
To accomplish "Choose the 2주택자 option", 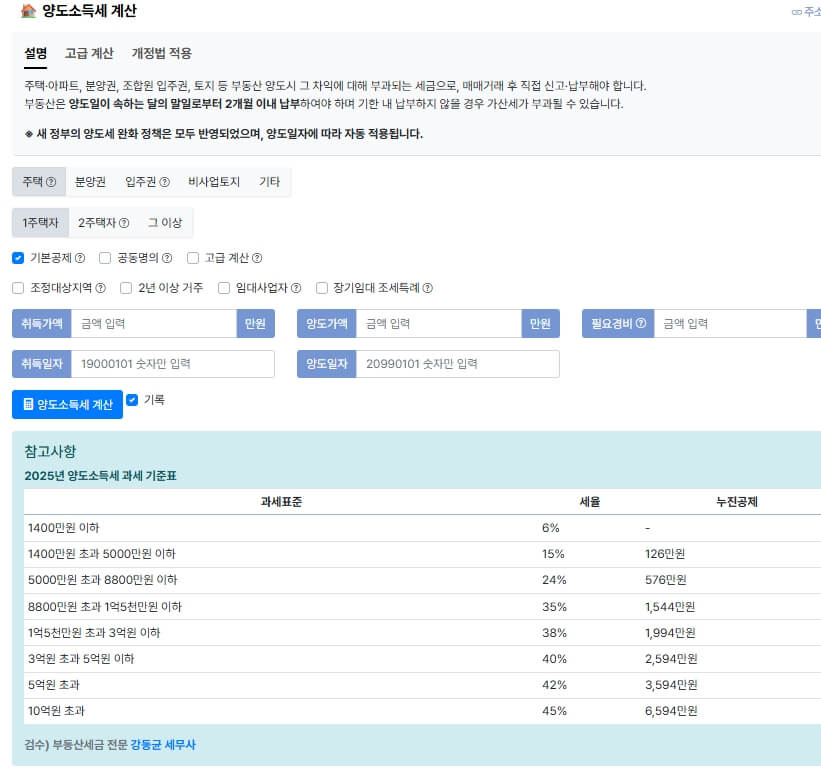I will click(103, 222).
